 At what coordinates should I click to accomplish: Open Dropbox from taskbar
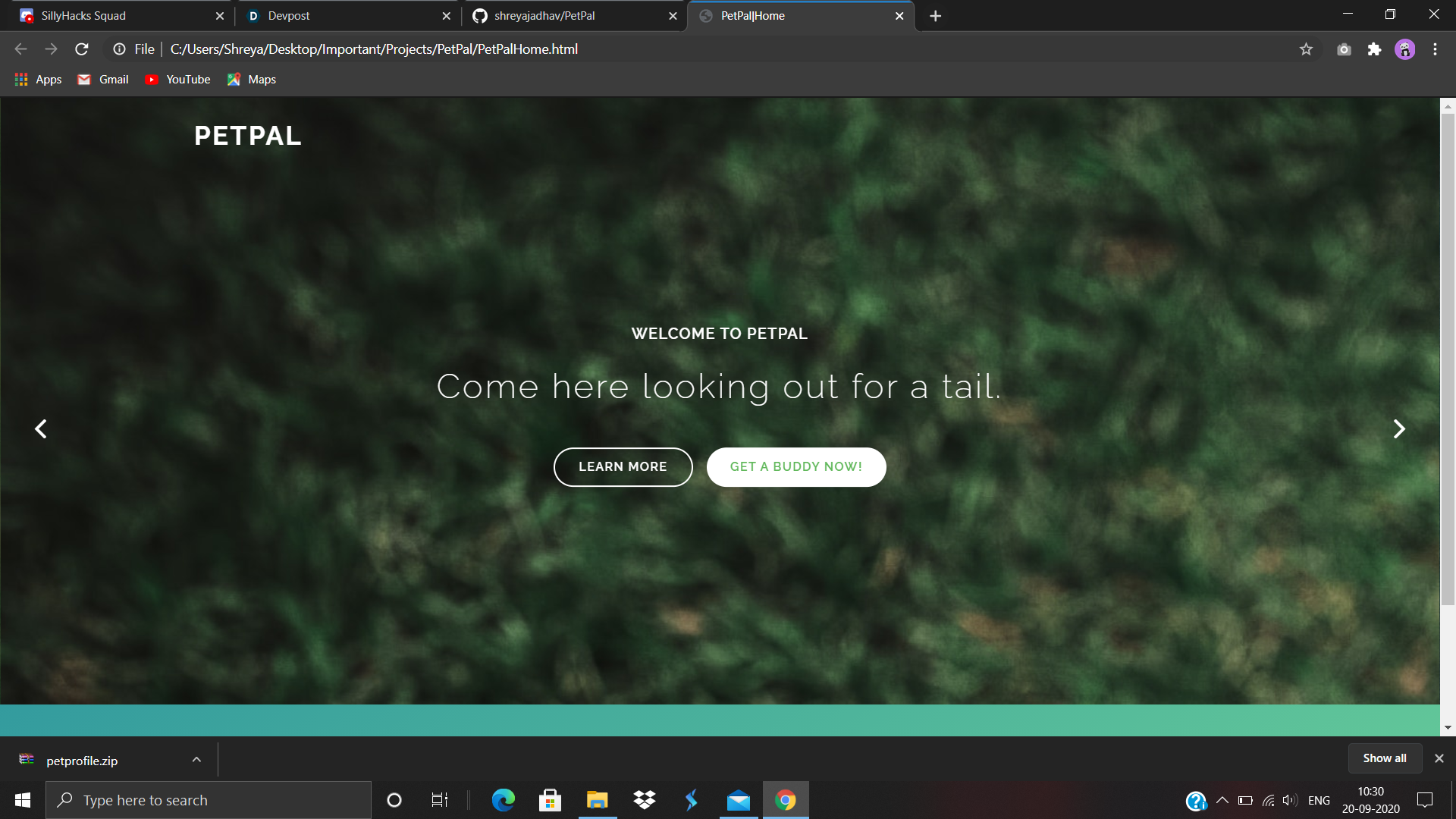(645, 800)
